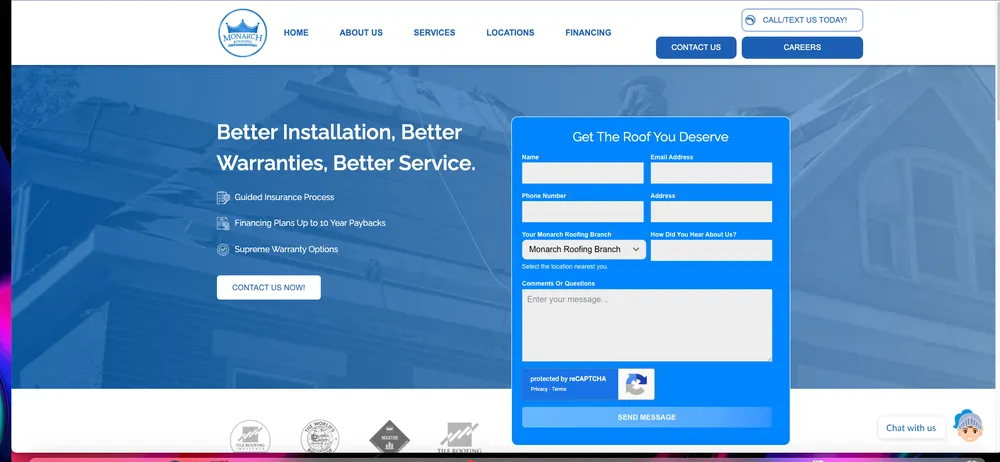Go to the Locations menu item
Screen dimensions: 1000x462
tap(510, 33)
